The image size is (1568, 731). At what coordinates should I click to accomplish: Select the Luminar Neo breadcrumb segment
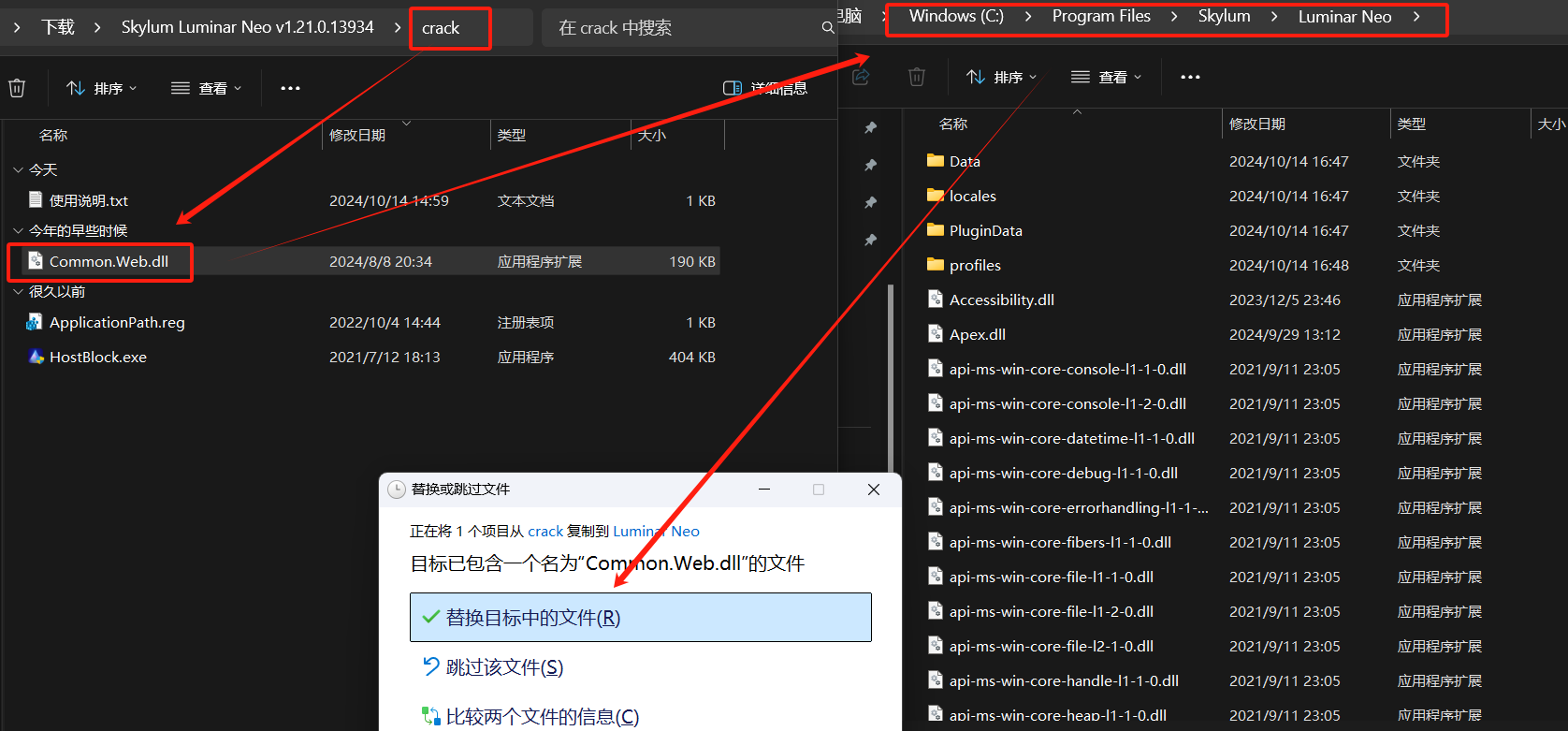(1344, 17)
